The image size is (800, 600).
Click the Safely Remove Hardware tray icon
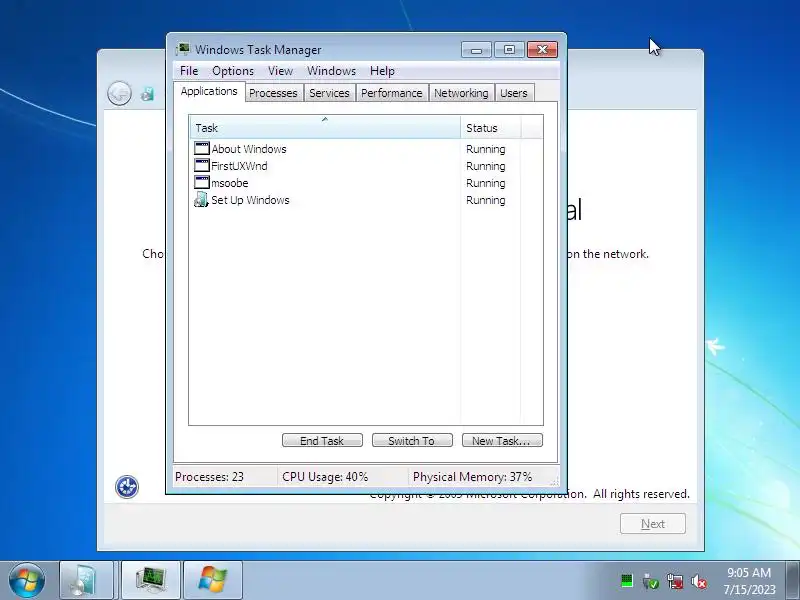click(651, 581)
